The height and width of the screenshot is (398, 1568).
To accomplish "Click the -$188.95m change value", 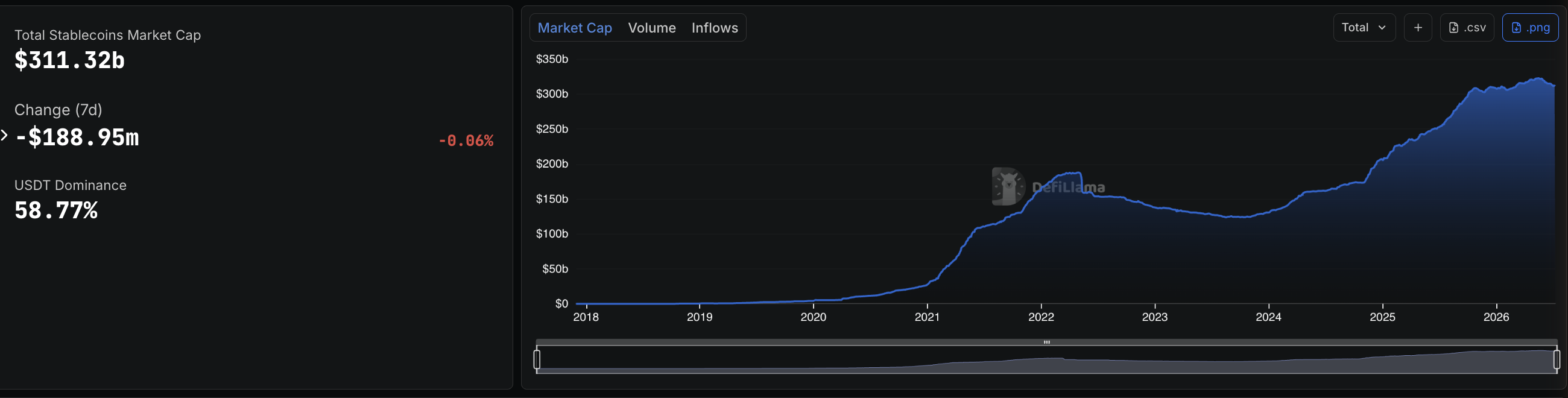I will 77,137.
